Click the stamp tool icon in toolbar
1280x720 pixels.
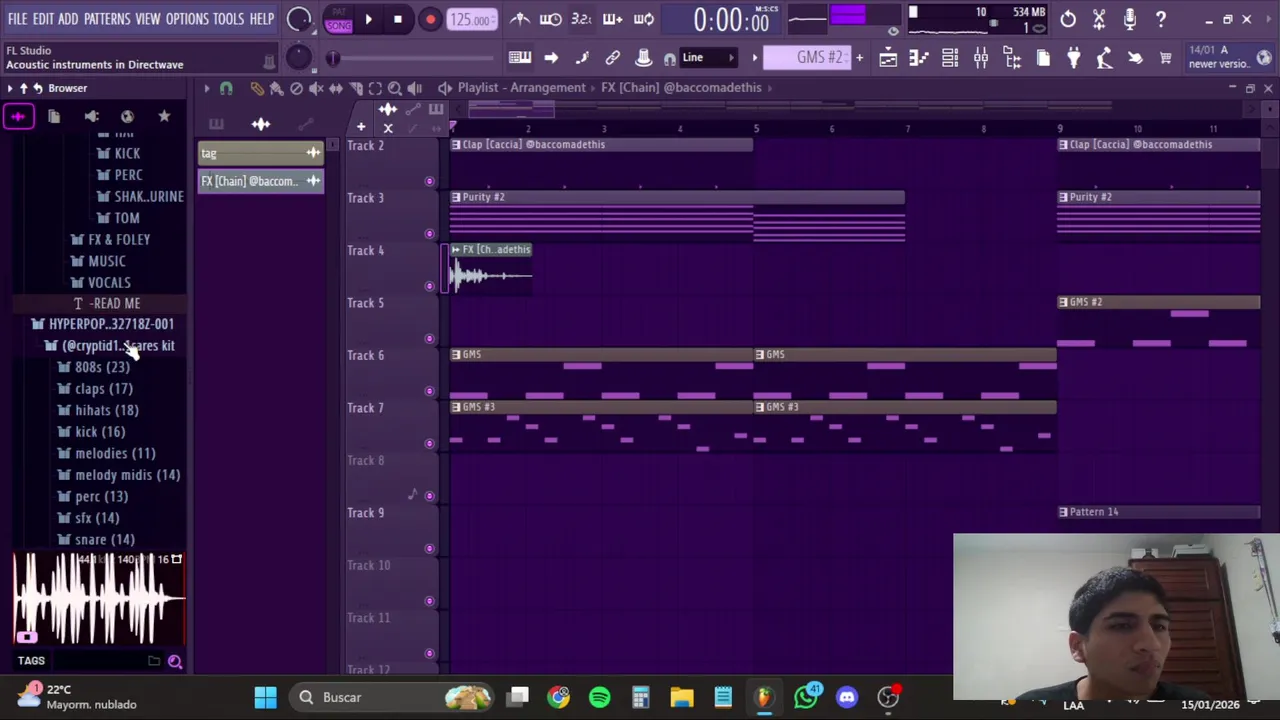tap(644, 58)
